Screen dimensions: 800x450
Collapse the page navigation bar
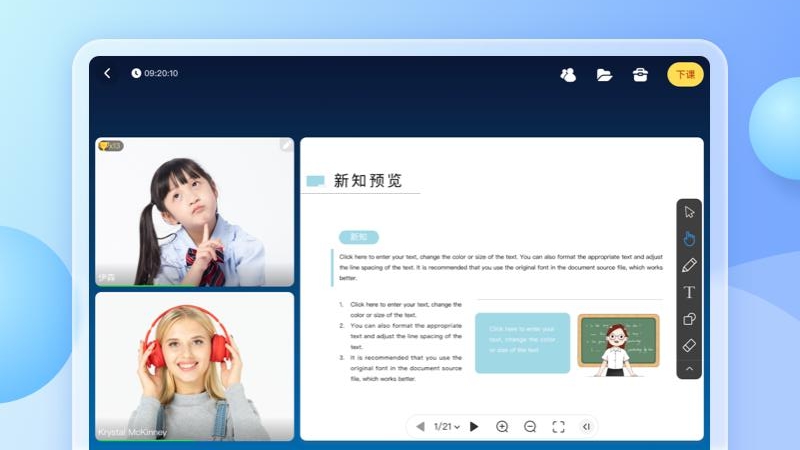[x=586, y=426]
